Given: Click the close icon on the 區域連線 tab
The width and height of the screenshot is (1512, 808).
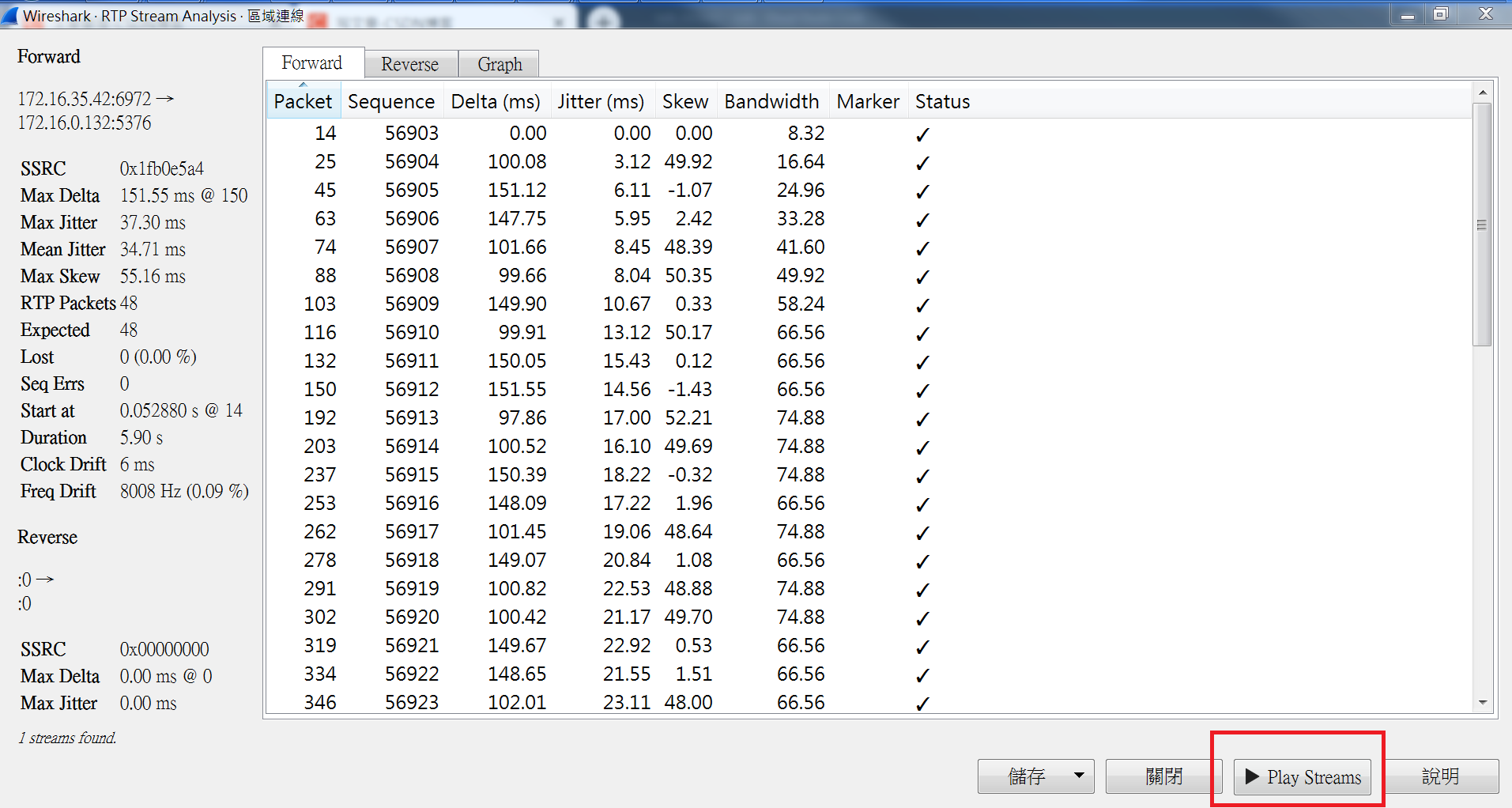Looking at the screenshot, I should (x=560, y=21).
